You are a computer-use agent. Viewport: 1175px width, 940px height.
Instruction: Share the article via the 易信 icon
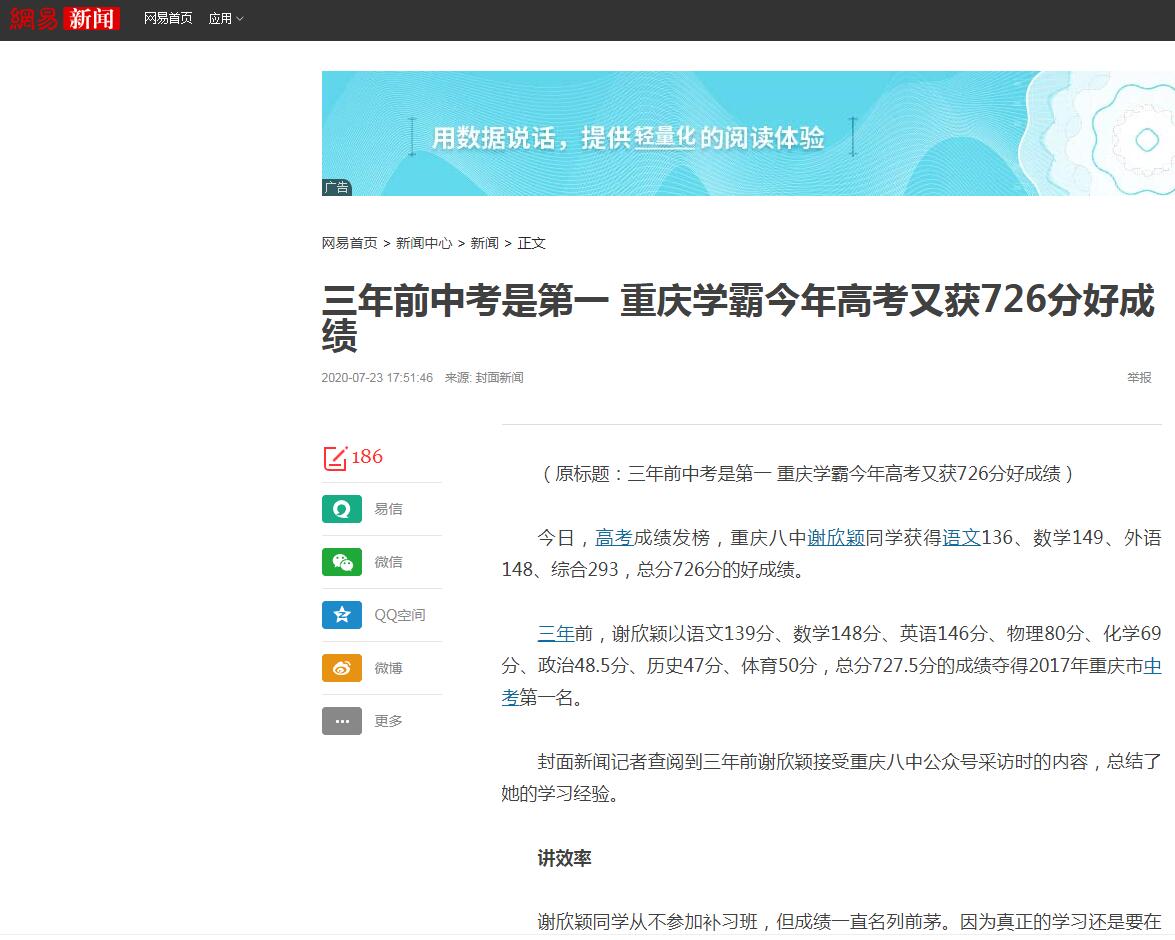point(341,509)
